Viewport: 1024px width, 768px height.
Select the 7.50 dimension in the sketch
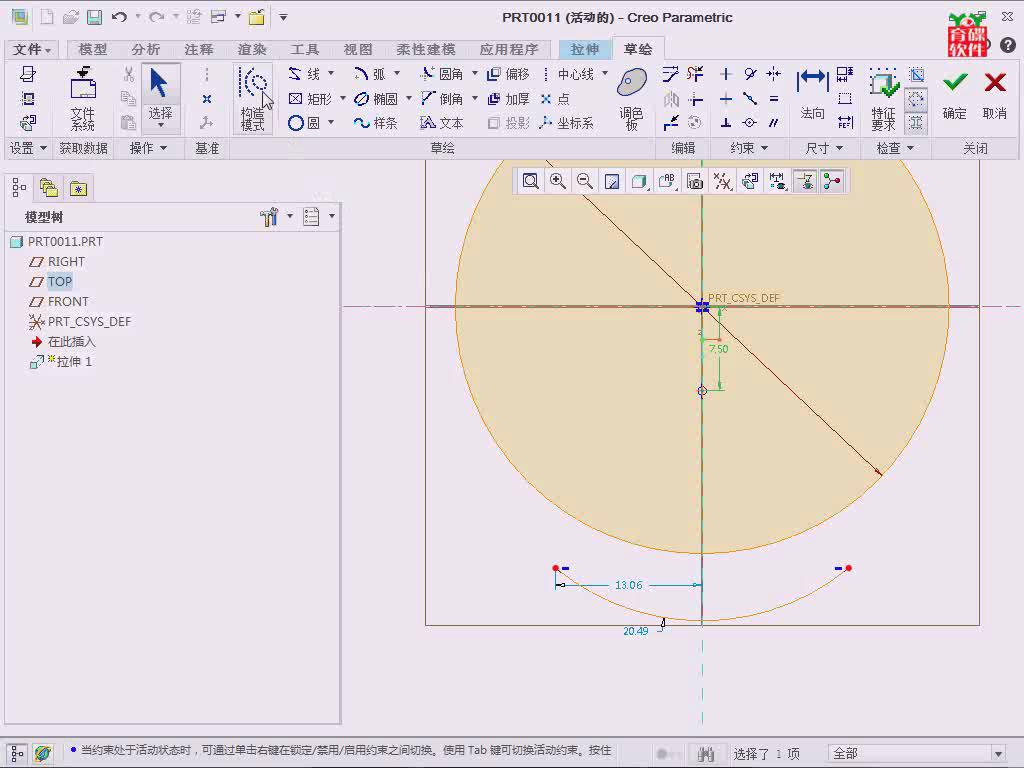click(718, 349)
